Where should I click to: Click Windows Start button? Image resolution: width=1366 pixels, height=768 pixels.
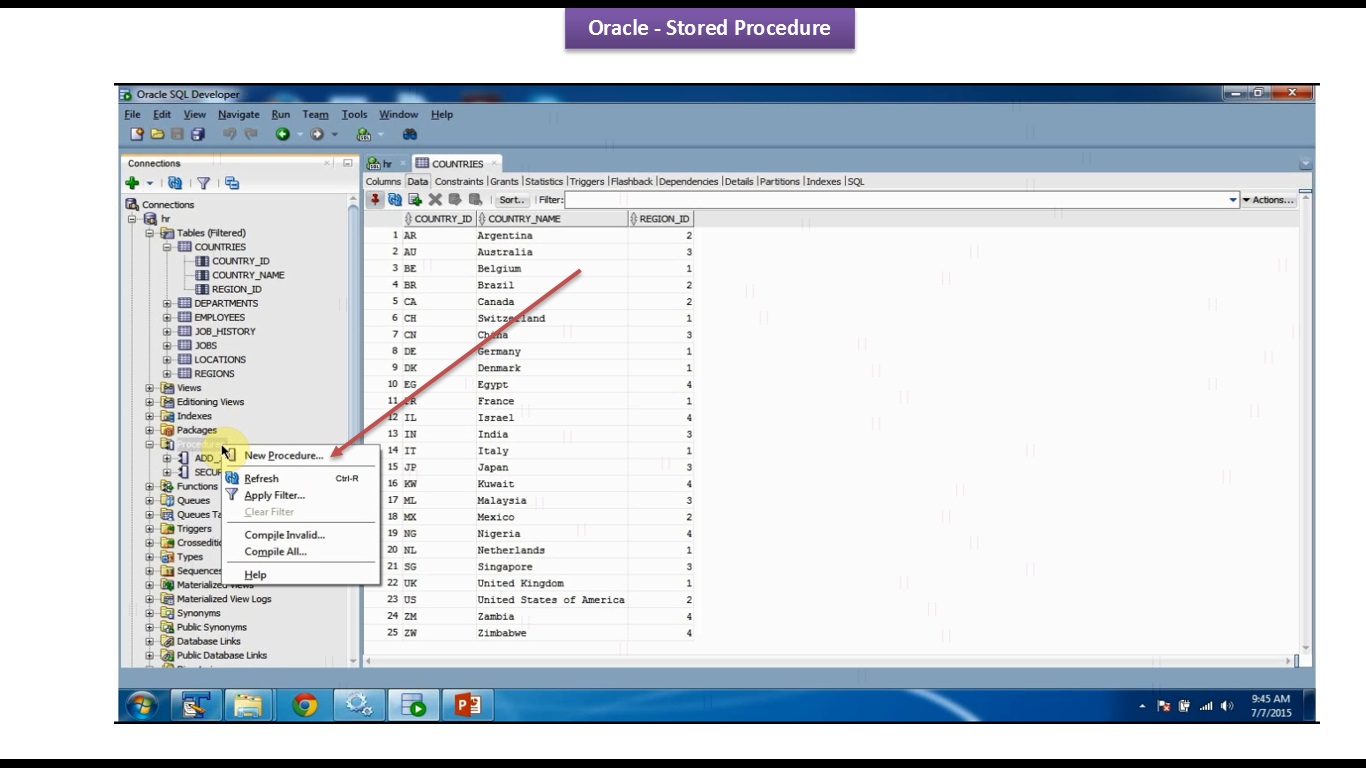click(142, 705)
